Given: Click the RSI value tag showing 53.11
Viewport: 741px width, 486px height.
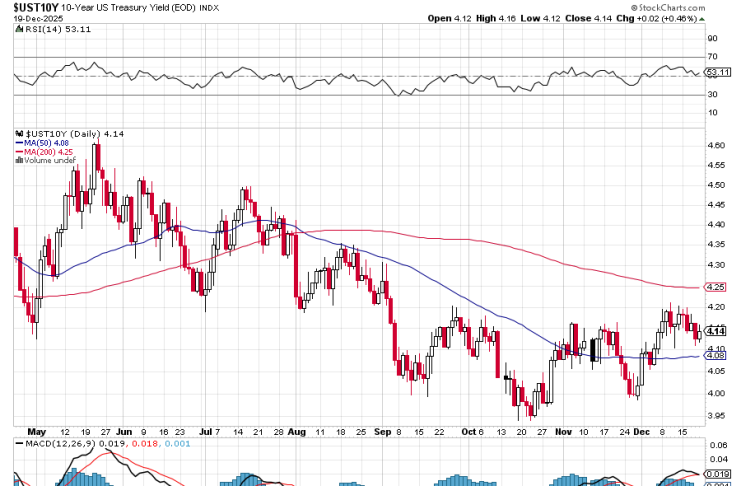Looking at the screenshot, I should coord(715,72).
